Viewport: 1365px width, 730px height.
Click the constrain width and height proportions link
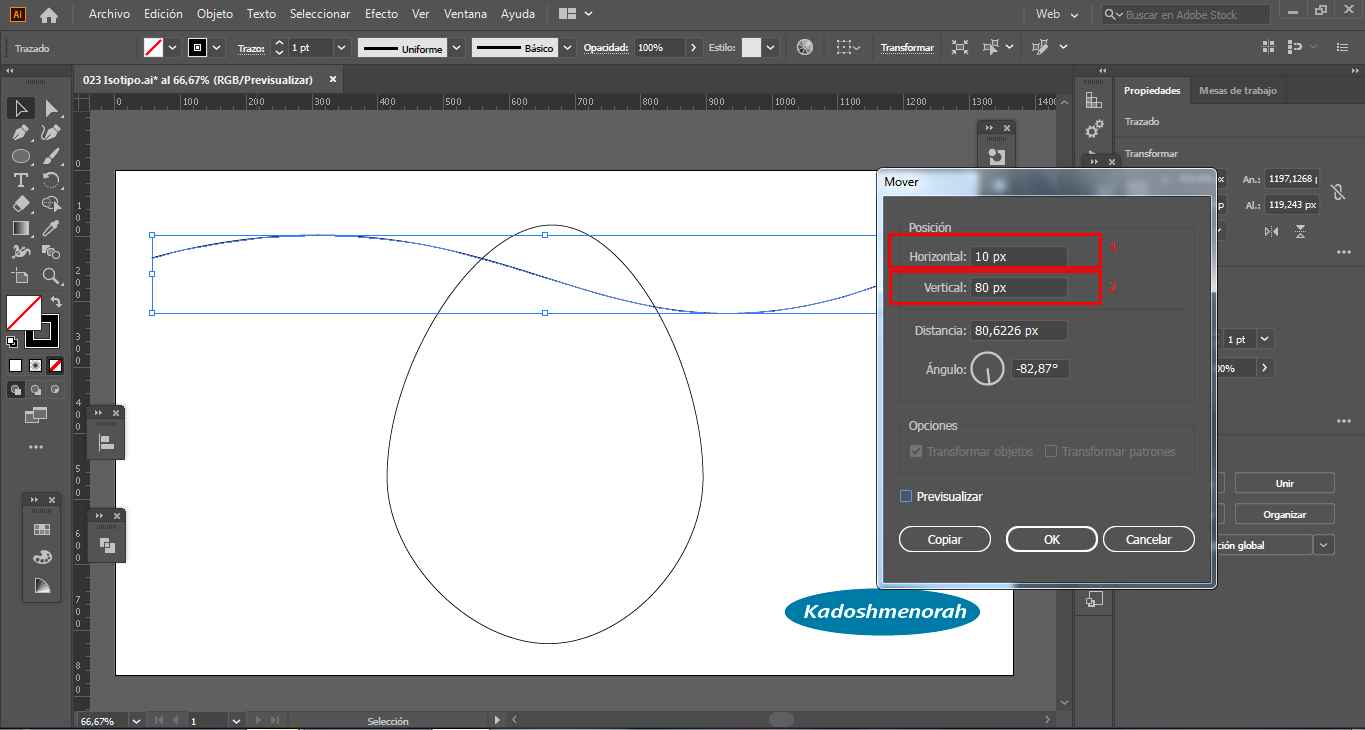click(1337, 191)
